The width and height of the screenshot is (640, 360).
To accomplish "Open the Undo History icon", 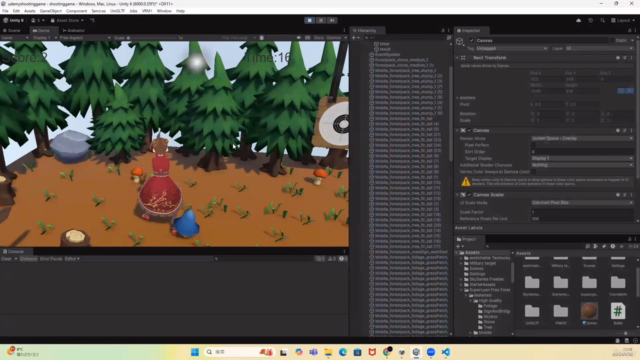I will [590, 20].
